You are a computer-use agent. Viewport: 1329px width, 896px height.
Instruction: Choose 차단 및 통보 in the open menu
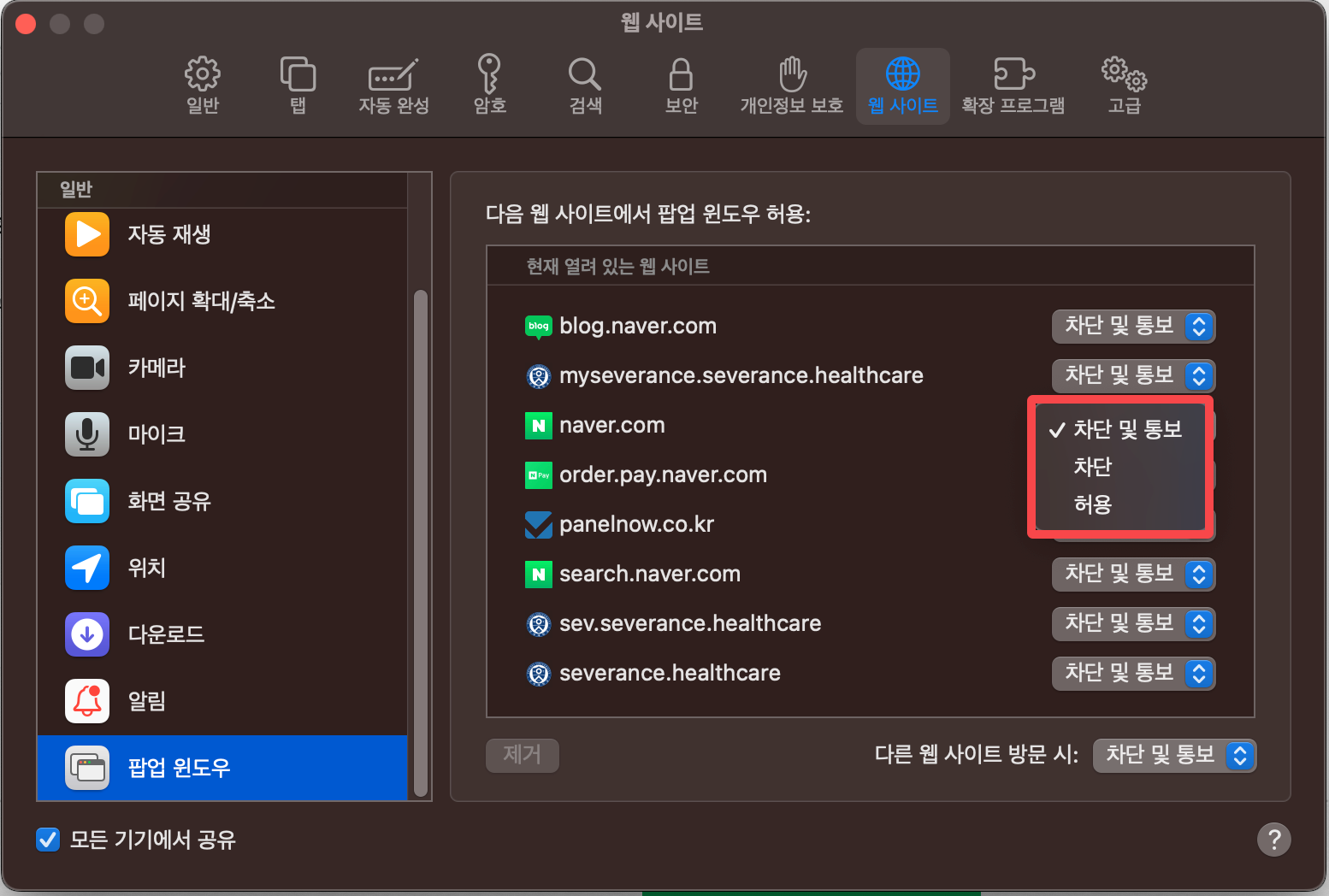click(x=1120, y=429)
